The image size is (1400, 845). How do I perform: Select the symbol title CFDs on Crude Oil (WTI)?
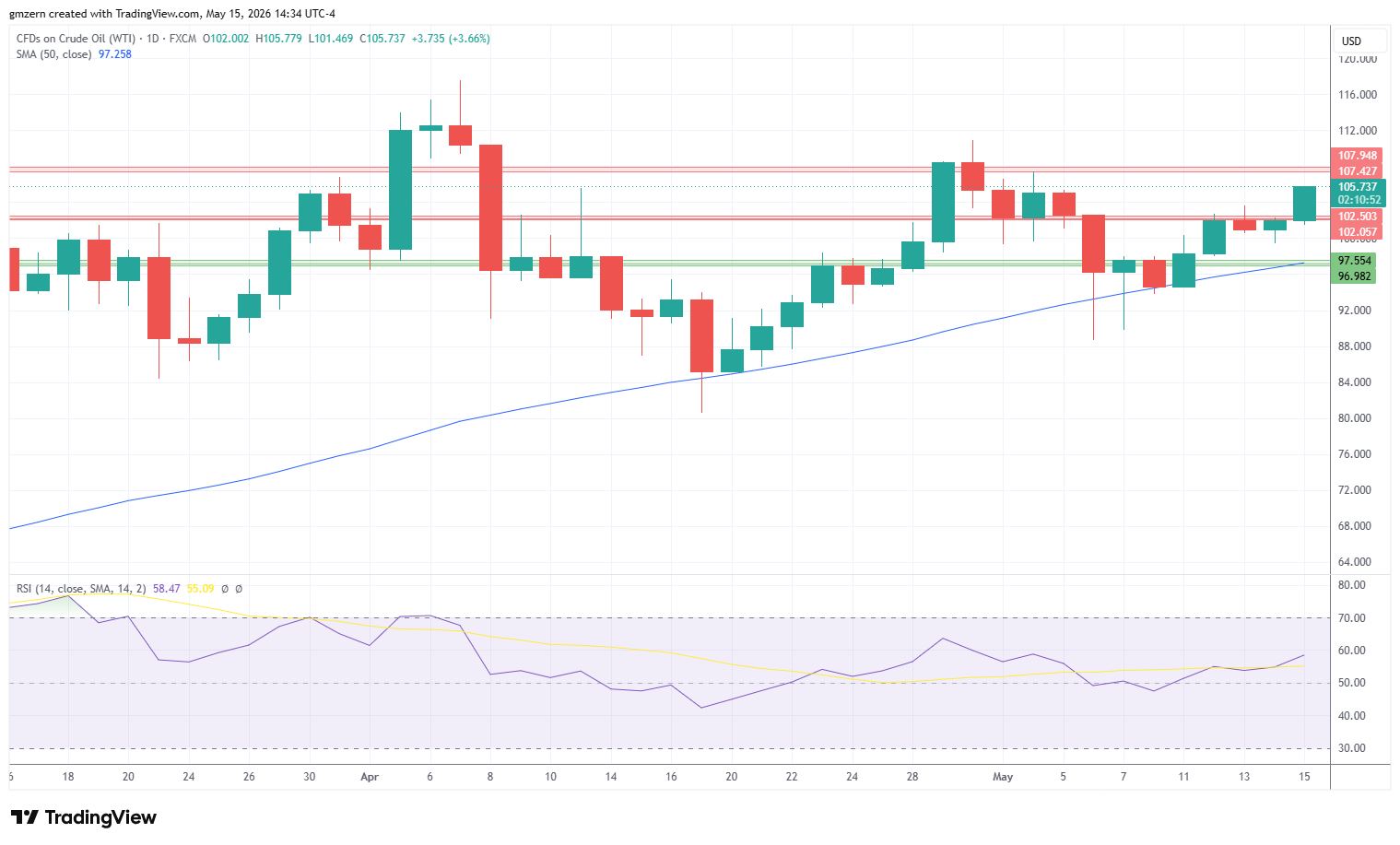click(76, 39)
